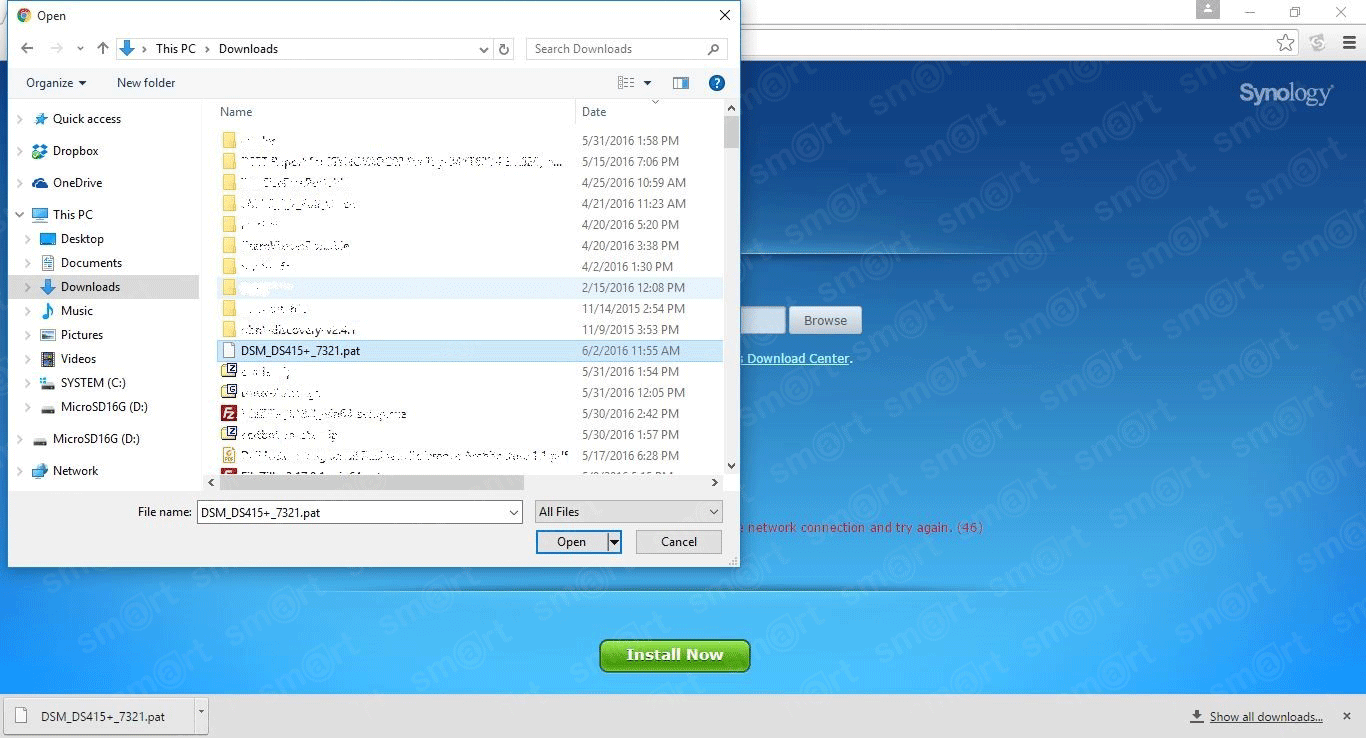The width and height of the screenshot is (1366, 738).
Task: Refresh the Downloads folder listing
Action: pyautogui.click(x=504, y=49)
